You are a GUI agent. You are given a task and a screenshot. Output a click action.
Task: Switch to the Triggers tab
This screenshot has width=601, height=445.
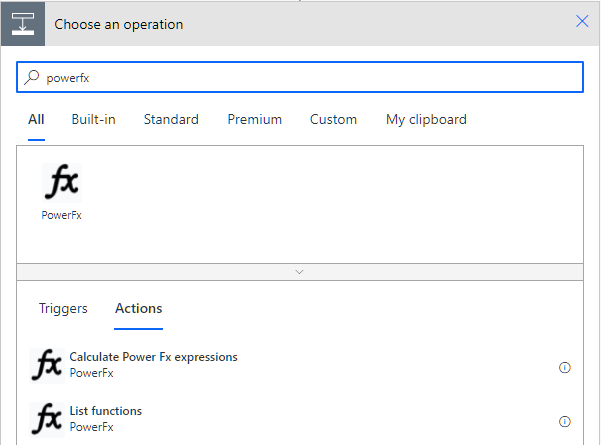tap(63, 309)
